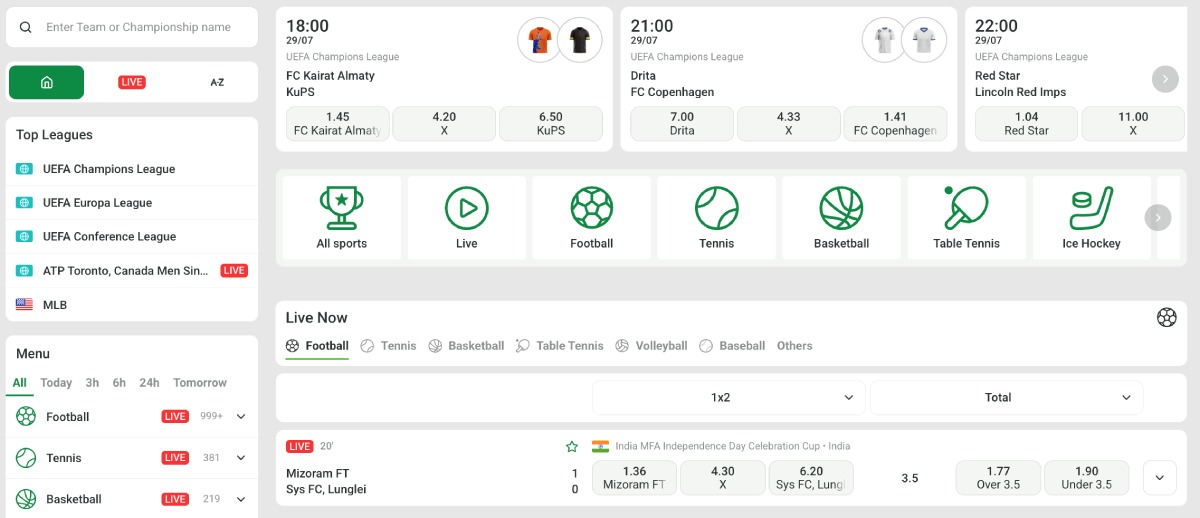This screenshot has height=518, width=1200.
Task: Click the green home icon button
Action: pyautogui.click(x=47, y=82)
